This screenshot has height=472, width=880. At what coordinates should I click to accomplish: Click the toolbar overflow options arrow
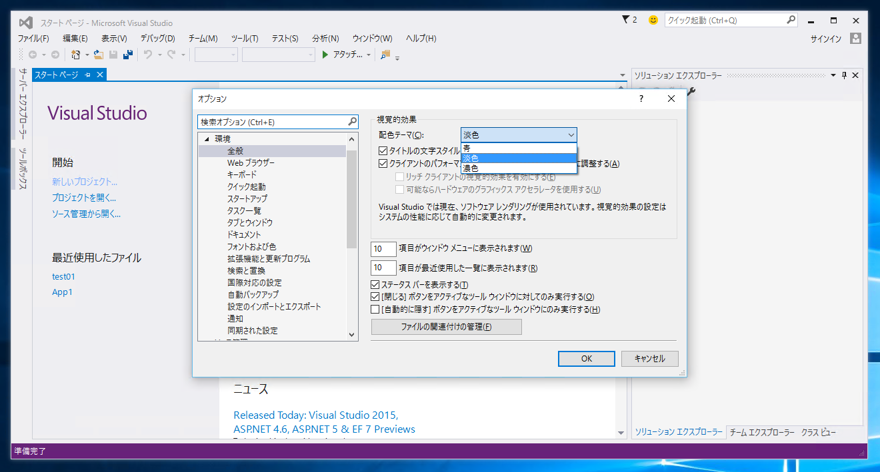tap(397, 57)
